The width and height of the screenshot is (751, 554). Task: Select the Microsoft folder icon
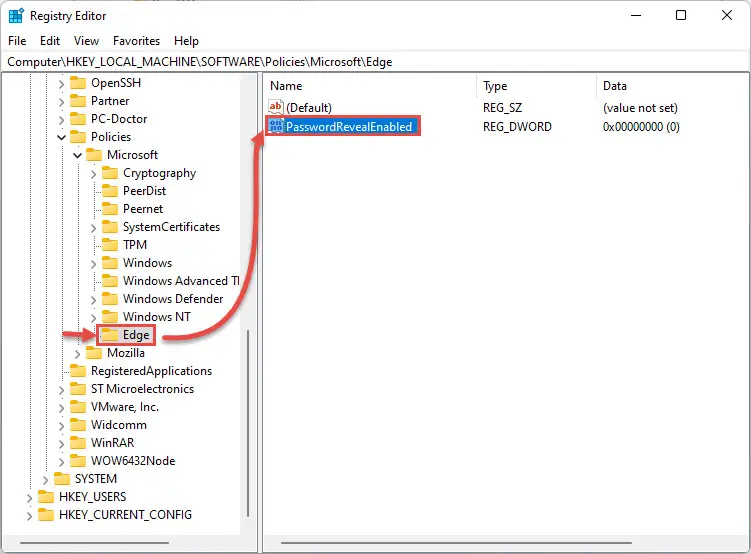93,155
